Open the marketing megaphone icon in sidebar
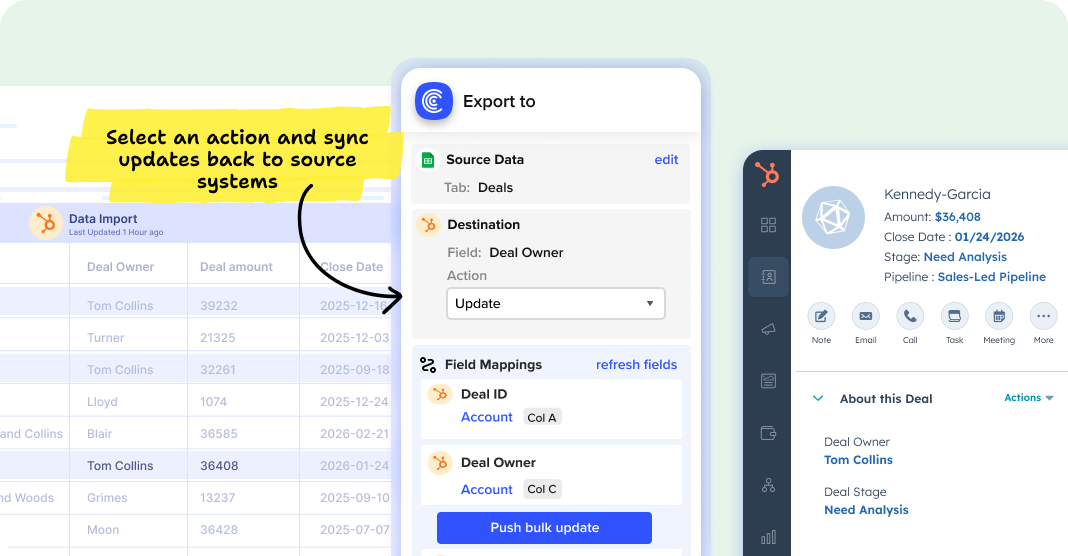Screen dimensions: 1068x556 tap(768, 329)
